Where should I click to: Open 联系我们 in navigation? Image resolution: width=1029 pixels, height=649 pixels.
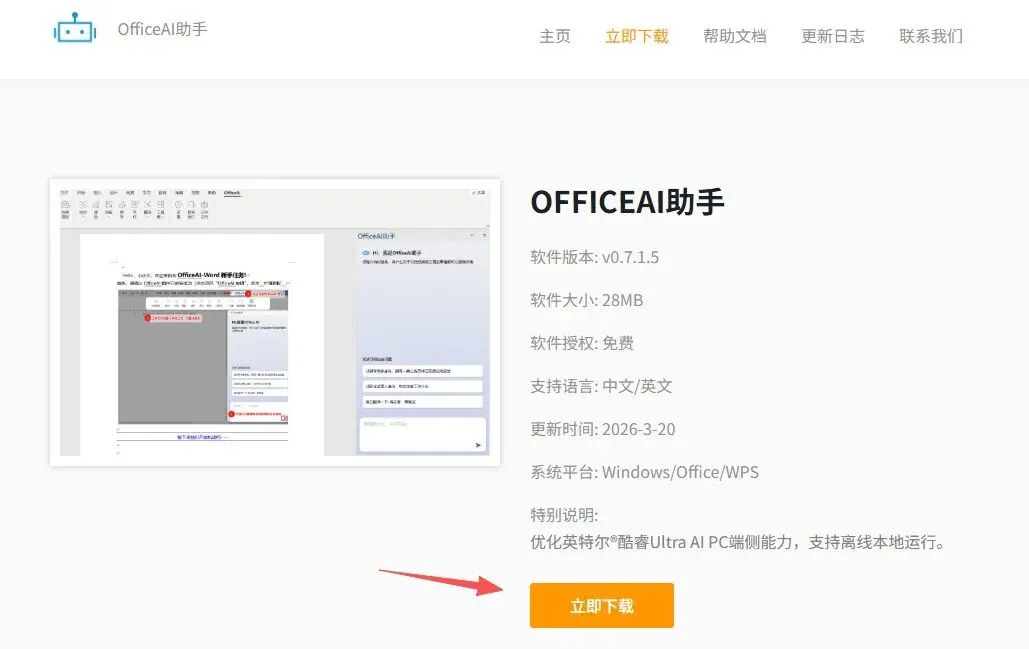(x=931, y=36)
